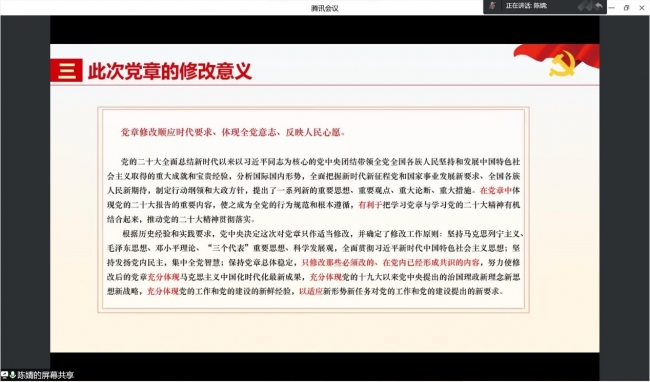
Task: Minimize the Tencent Meeting window
Action: point(612,7)
